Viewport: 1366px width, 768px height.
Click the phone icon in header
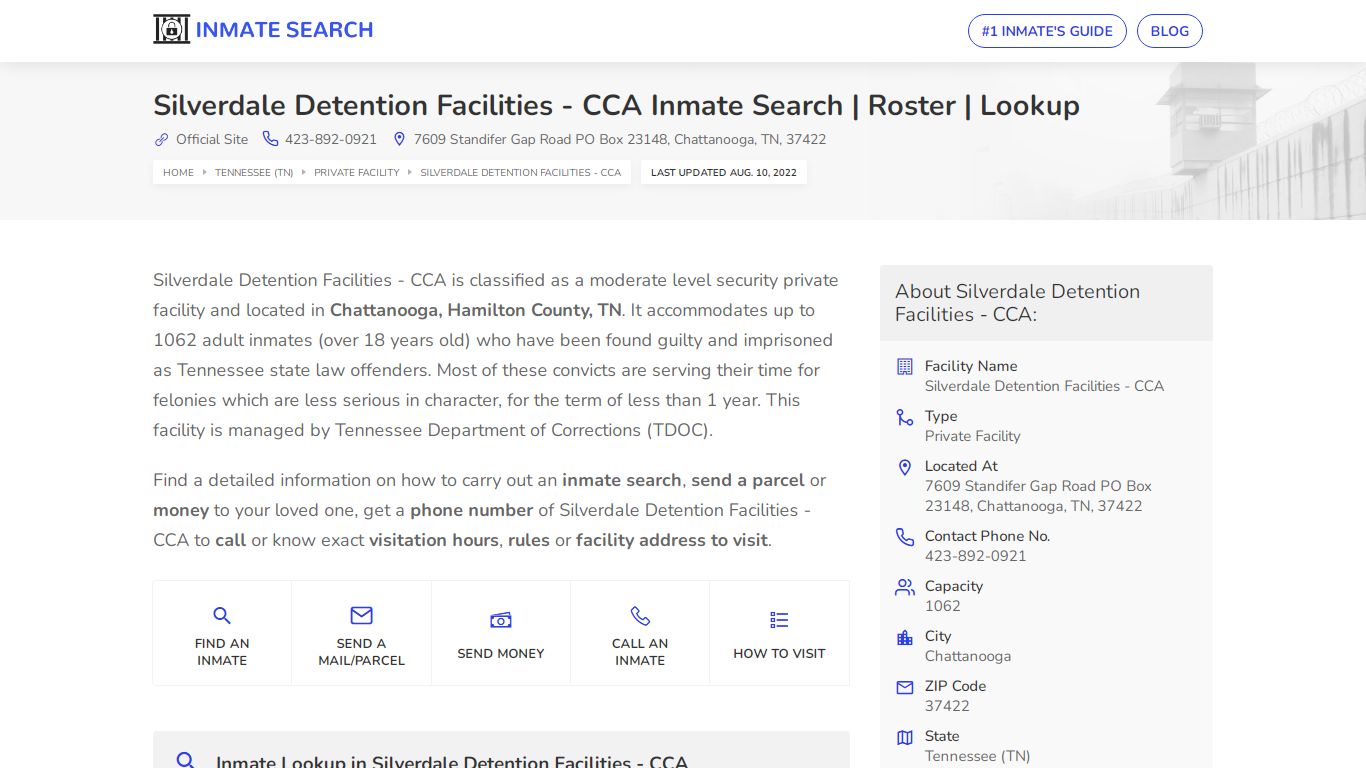pos(270,139)
